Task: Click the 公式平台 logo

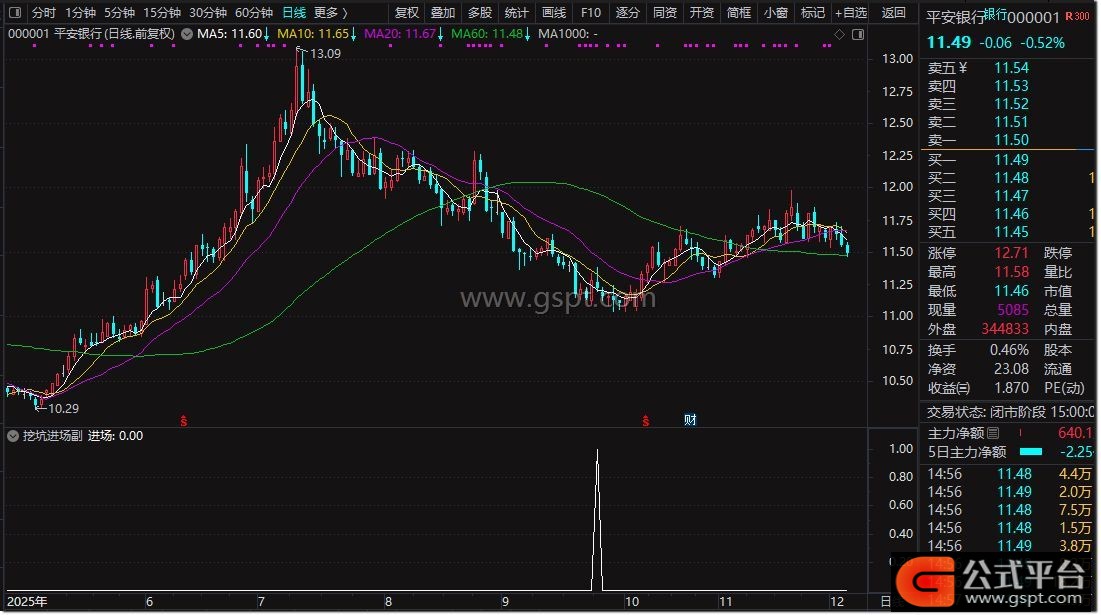Action: [991, 578]
